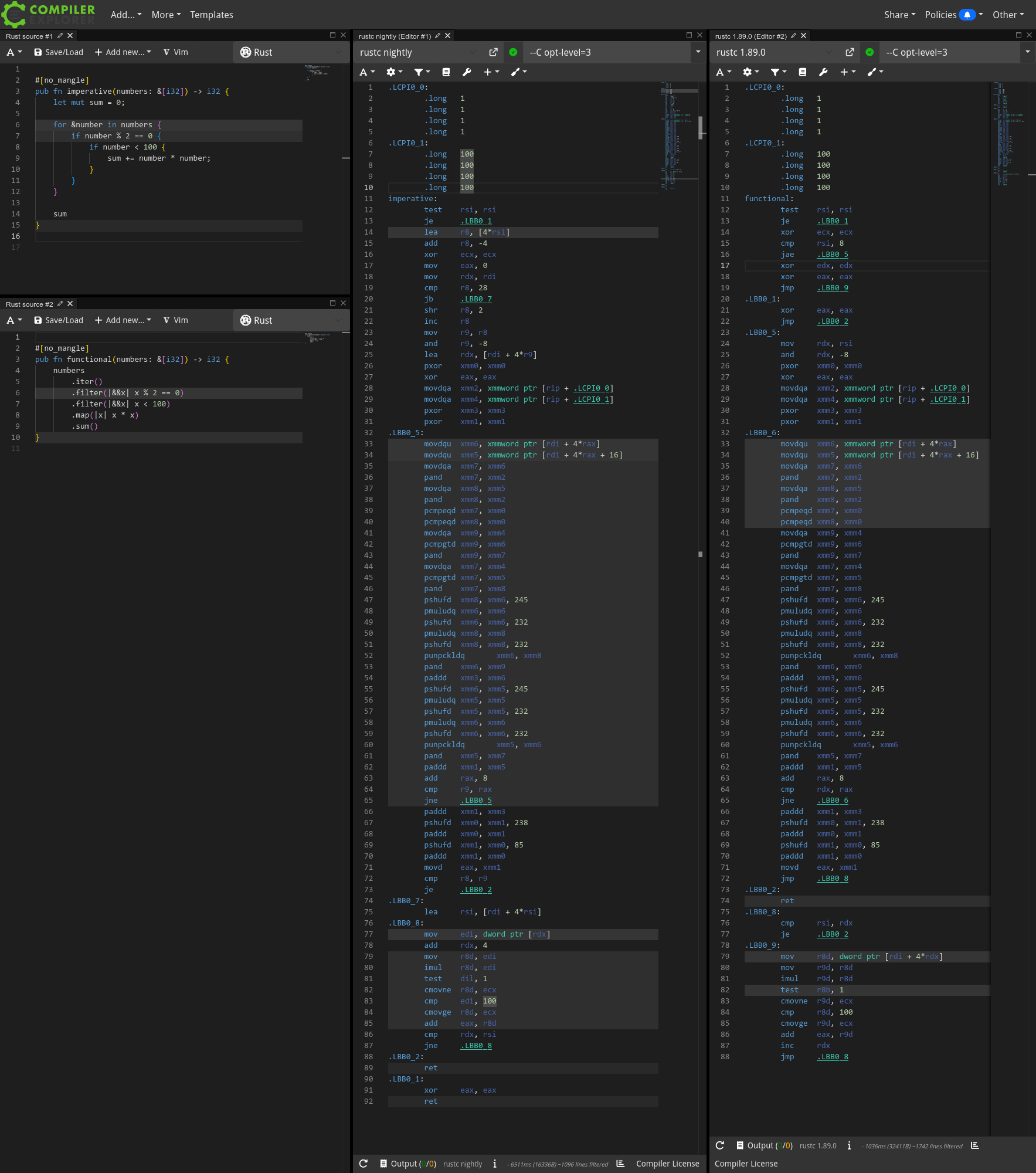Viewport: 1036px width, 1173px height.
Task: Open Add new... in Rust source #2
Action: tap(123, 320)
